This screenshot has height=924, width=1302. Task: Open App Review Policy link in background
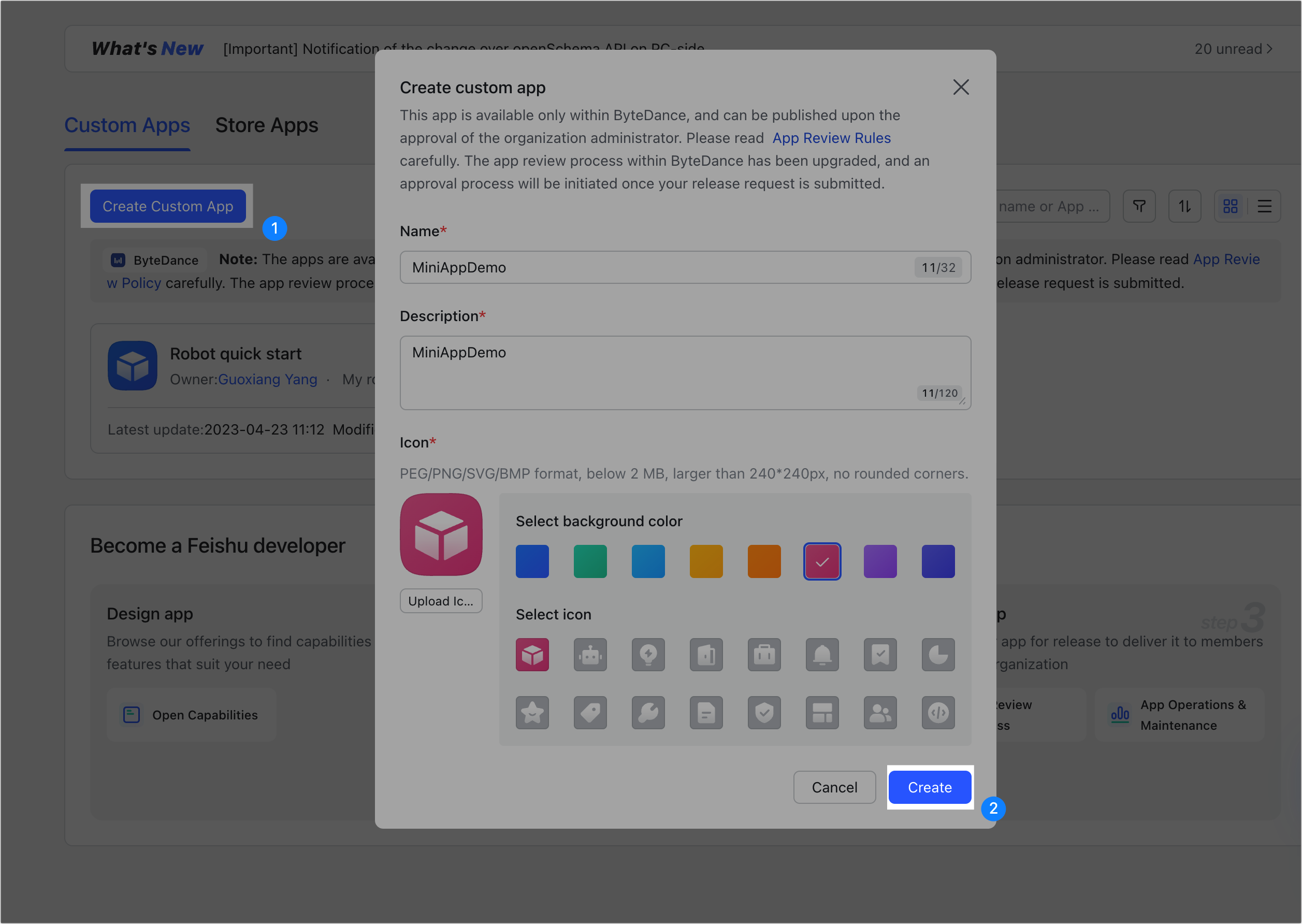click(x=1226, y=259)
